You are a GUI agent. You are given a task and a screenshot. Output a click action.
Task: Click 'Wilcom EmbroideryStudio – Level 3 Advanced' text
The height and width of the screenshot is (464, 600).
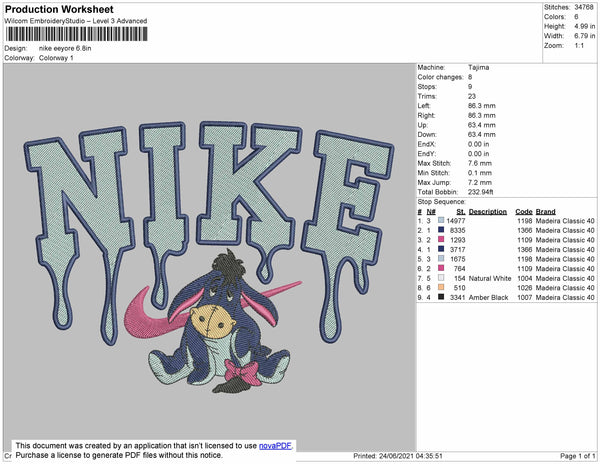click(76, 21)
